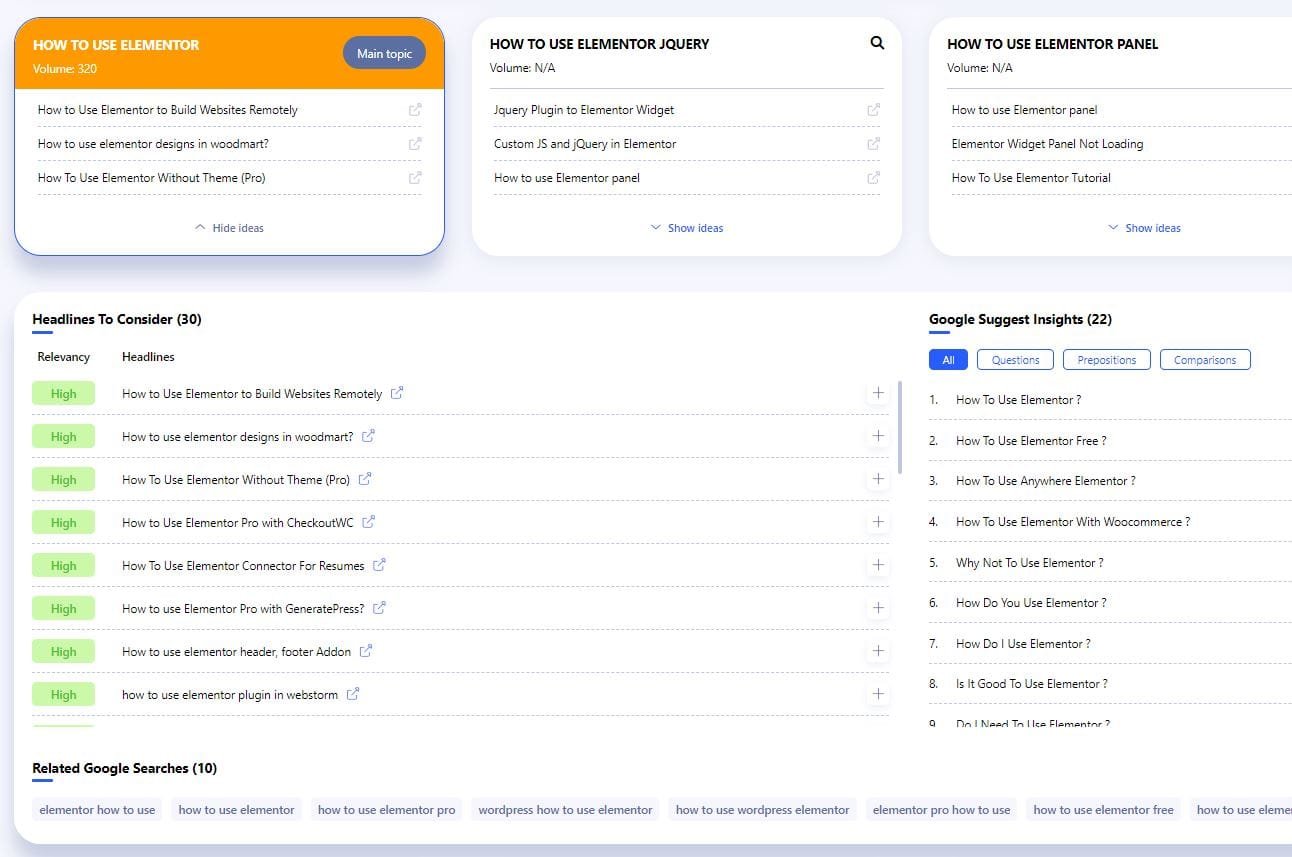Click 'How To Use Elementor With Woocommerce ?' suggestion
The image size is (1292, 857).
click(1072, 522)
